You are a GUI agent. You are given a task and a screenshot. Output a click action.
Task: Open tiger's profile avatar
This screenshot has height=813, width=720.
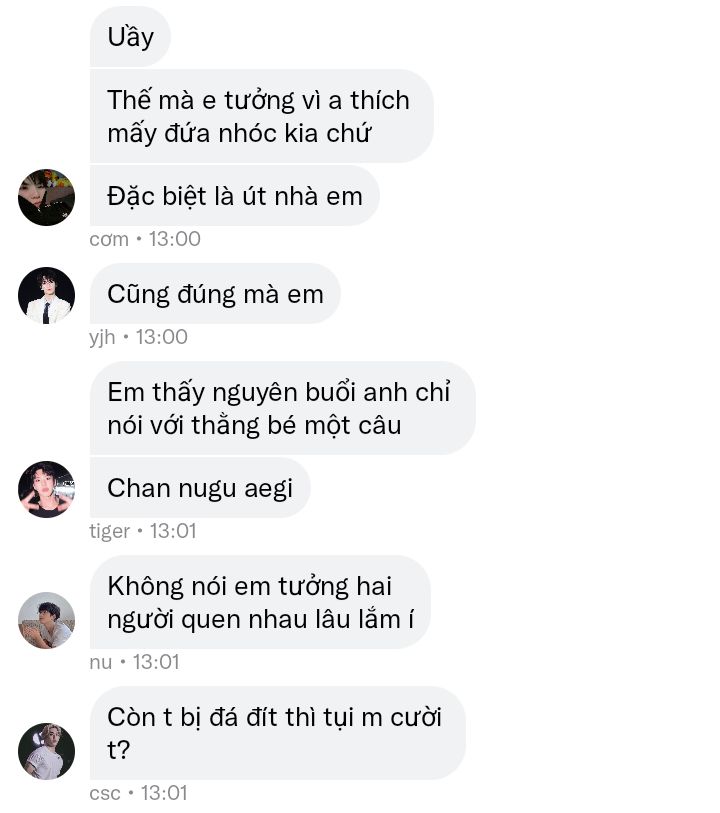click(47, 489)
